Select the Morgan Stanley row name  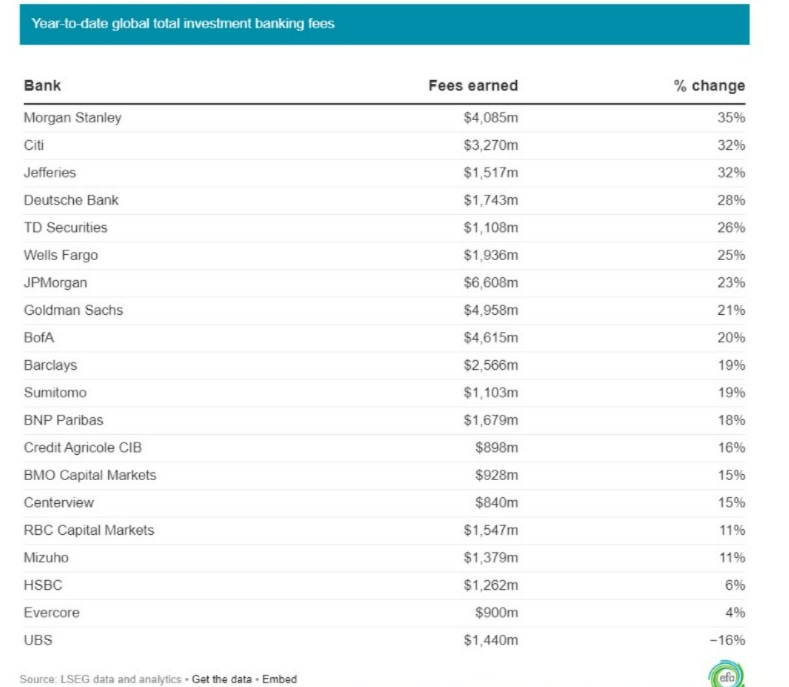click(72, 118)
